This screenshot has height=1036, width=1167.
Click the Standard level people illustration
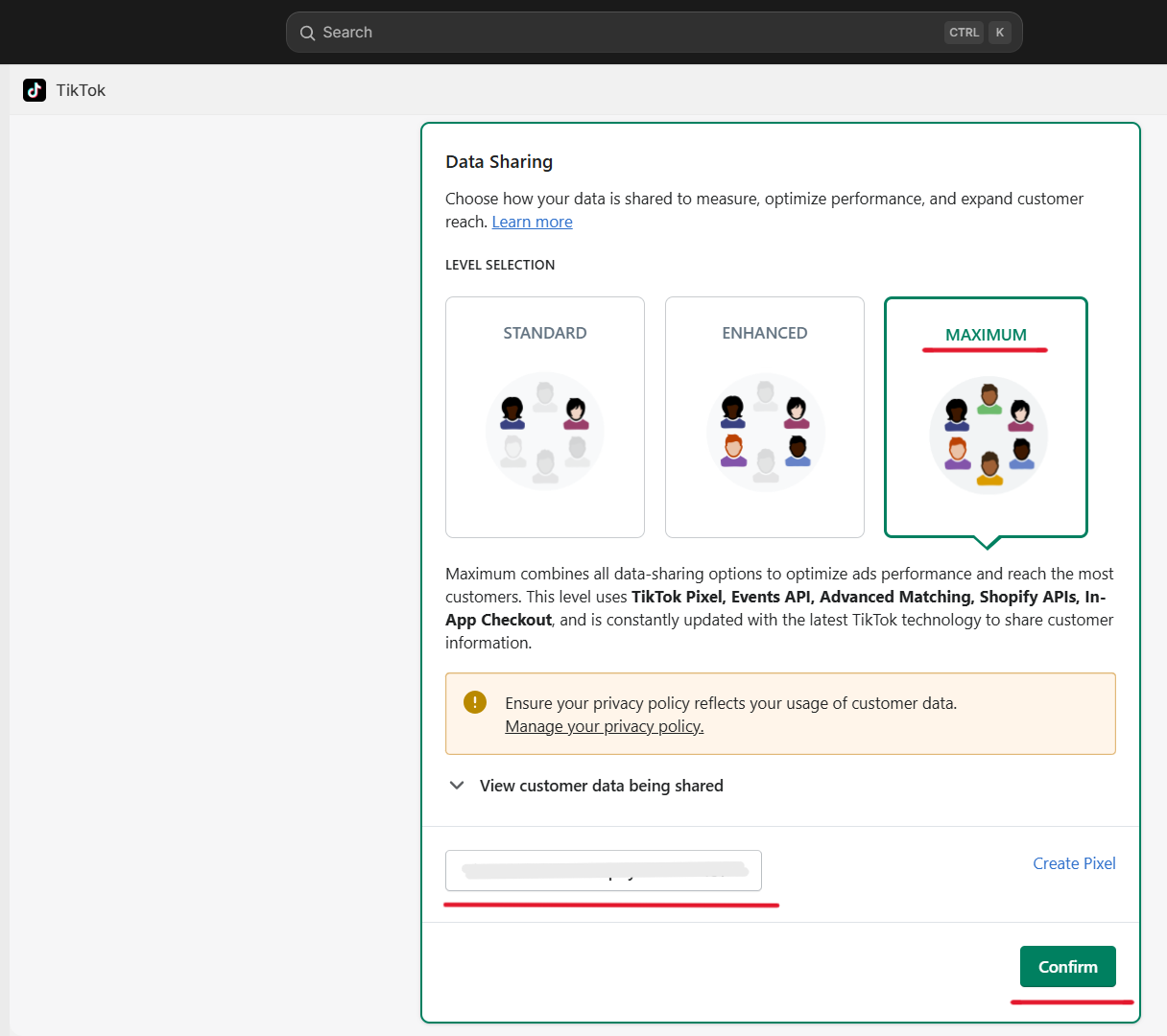pos(545,432)
